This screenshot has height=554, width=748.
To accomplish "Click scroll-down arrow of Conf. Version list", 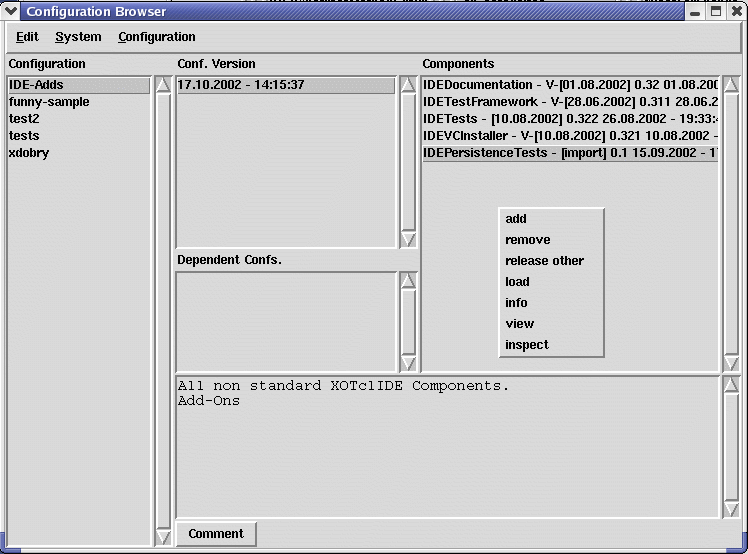I will [x=408, y=239].
